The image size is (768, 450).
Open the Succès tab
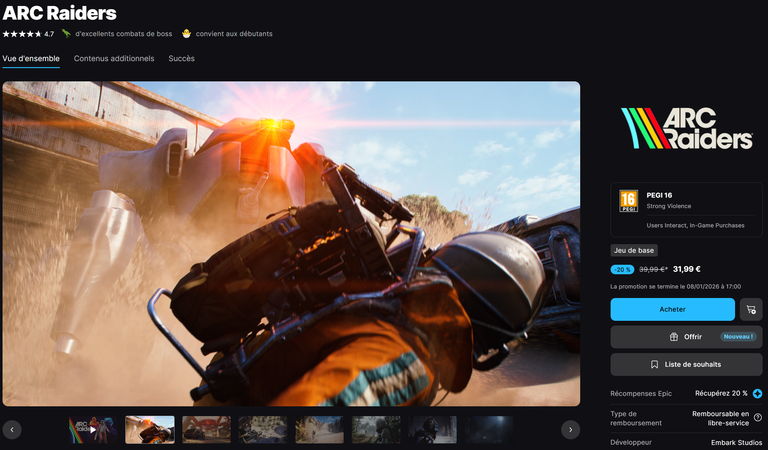pos(182,58)
